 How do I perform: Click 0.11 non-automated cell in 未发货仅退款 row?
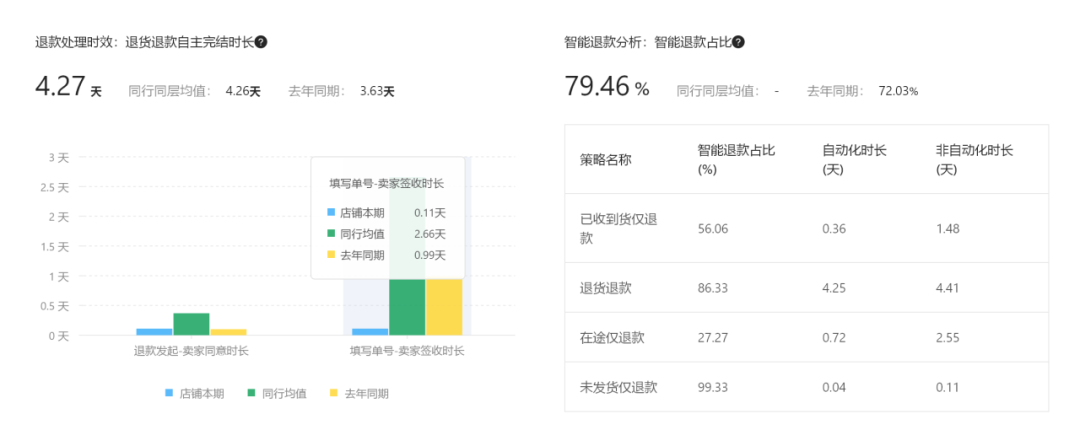[947, 387]
